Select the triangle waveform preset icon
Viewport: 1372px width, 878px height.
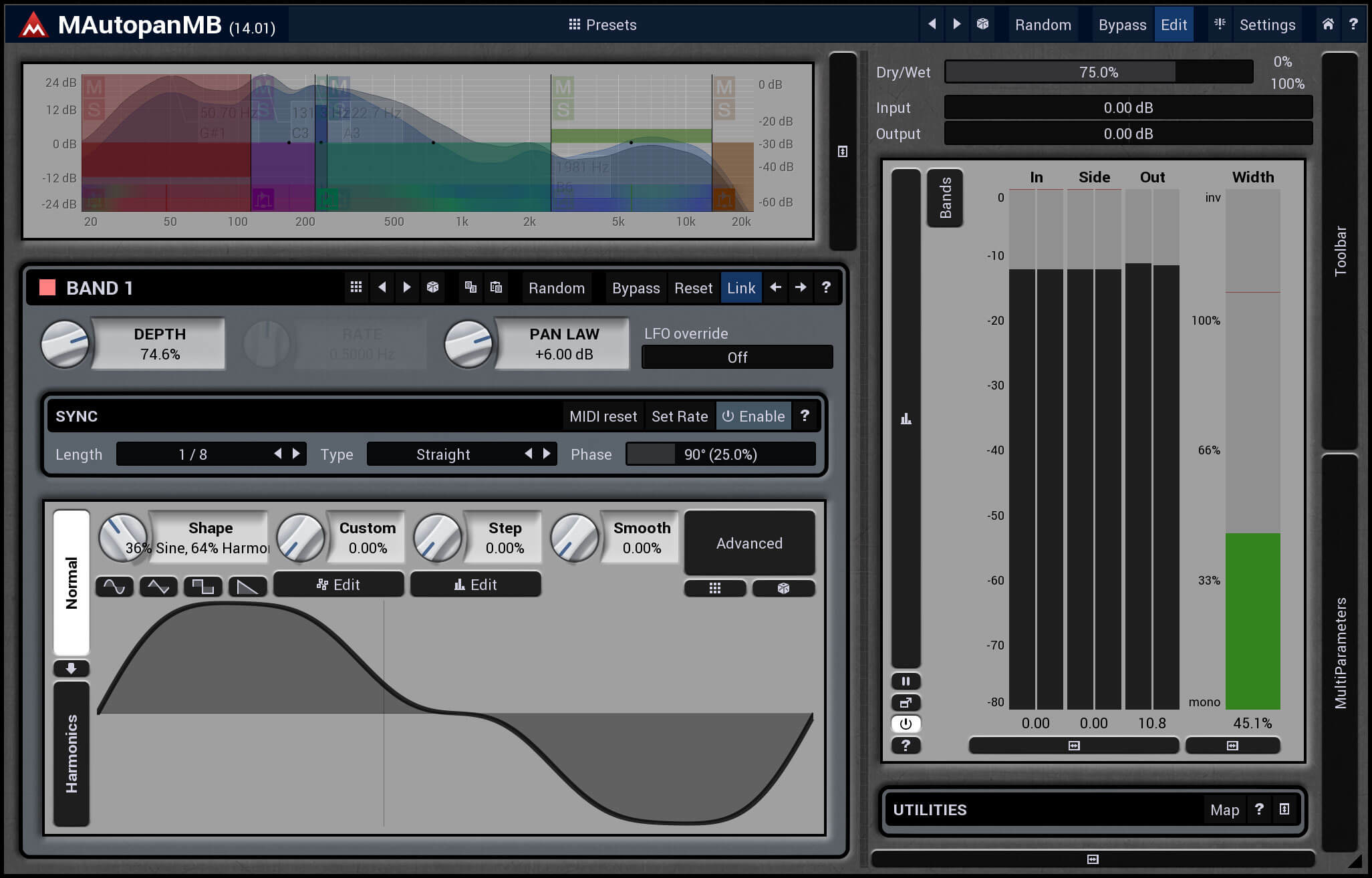pyautogui.click(x=158, y=587)
